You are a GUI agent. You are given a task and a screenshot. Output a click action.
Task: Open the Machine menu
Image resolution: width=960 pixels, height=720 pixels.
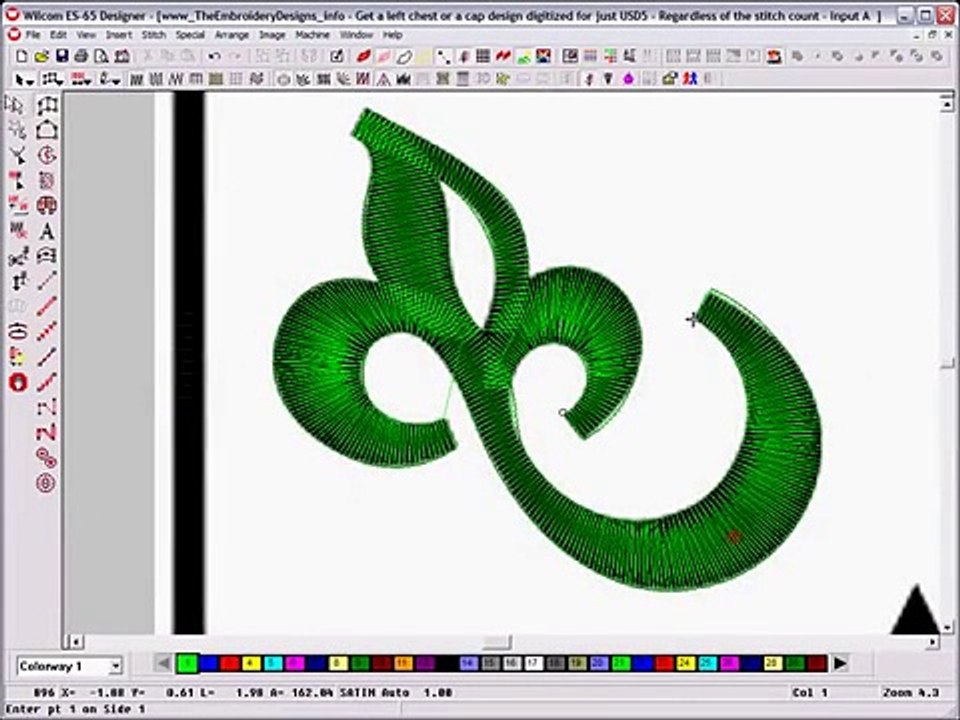click(312, 35)
